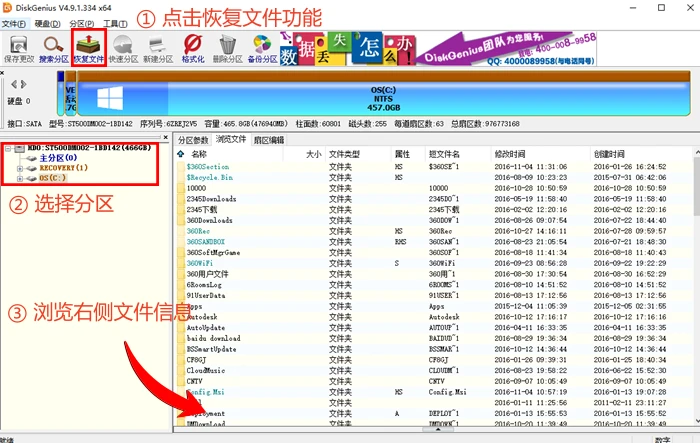Click the 恢复文件 recover files icon

pyautogui.click(x=89, y=48)
